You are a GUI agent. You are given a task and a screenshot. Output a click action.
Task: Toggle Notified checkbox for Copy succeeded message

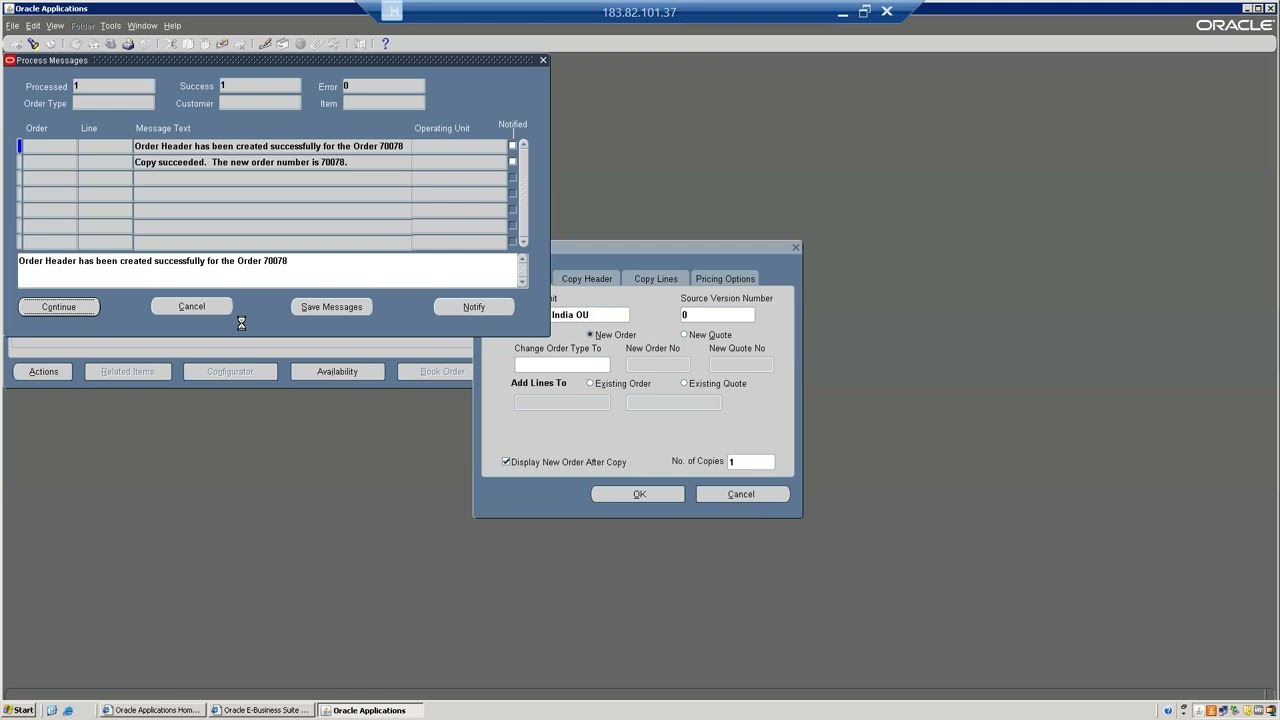click(513, 162)
